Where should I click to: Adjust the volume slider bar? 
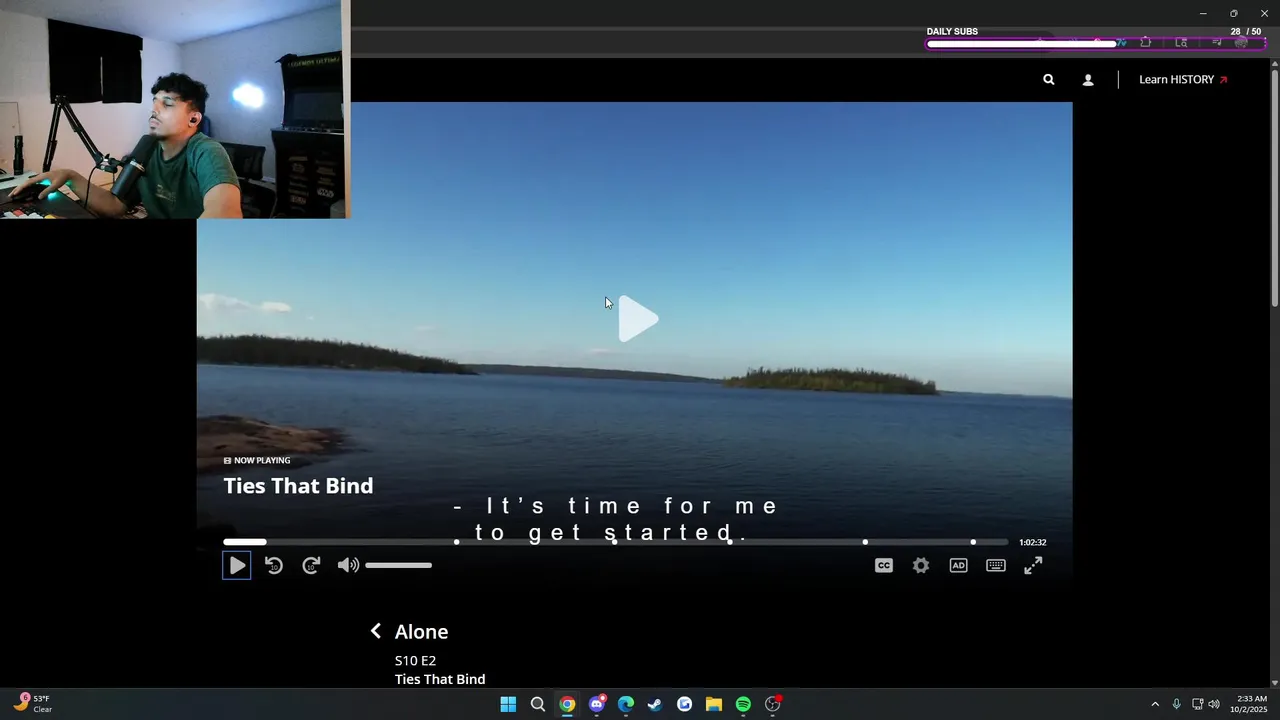coord(398,565)
